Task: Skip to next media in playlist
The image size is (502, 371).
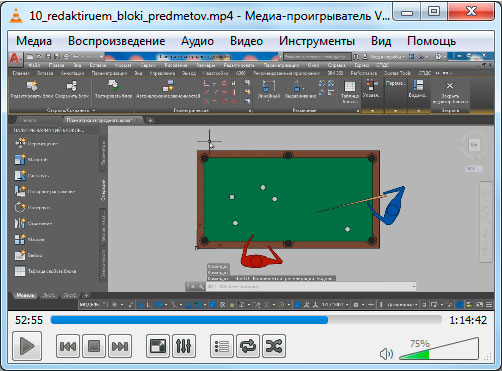Action: click(120, 346)
